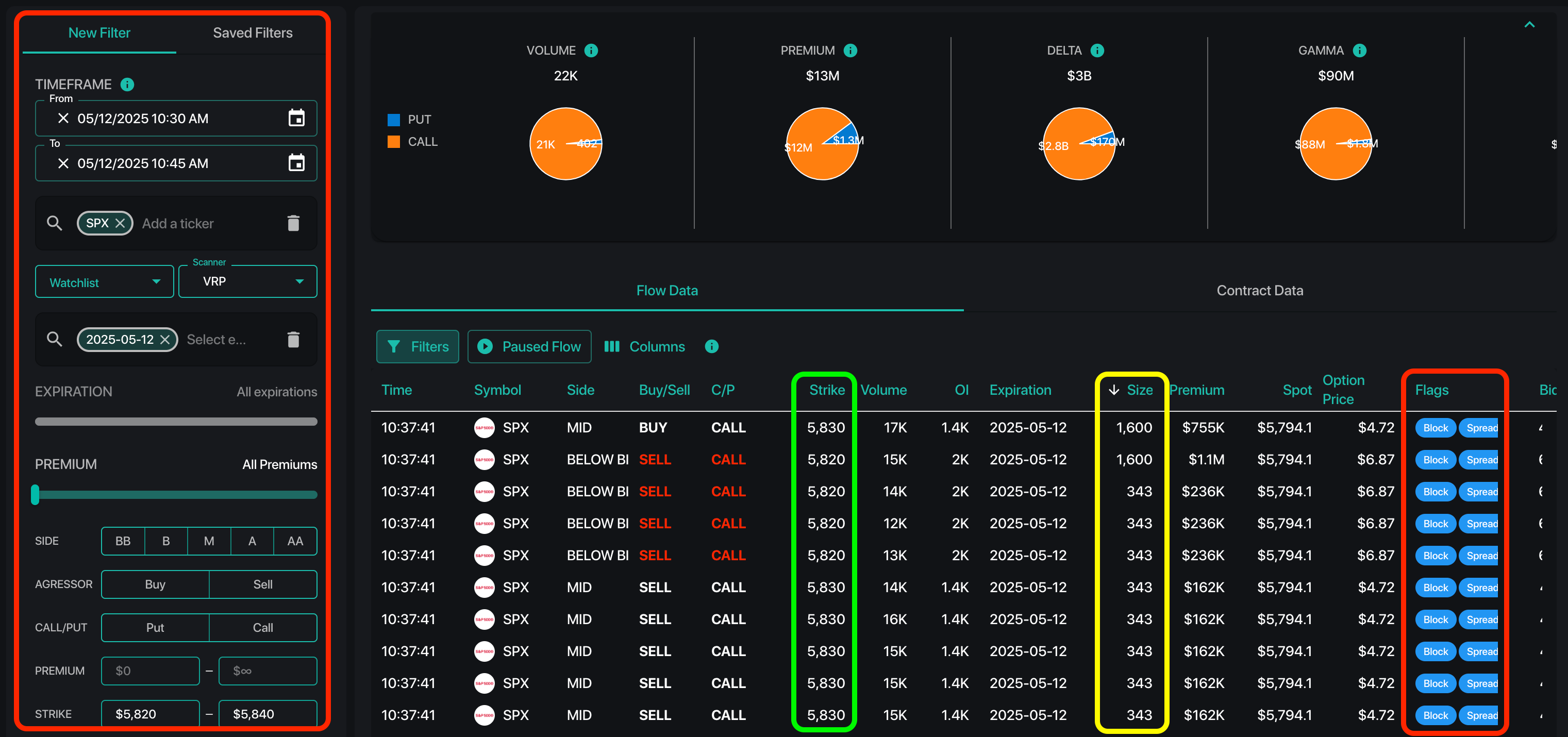
Task: Toggle the Sell aggressor filter
Action: click(x=262, y=584)
